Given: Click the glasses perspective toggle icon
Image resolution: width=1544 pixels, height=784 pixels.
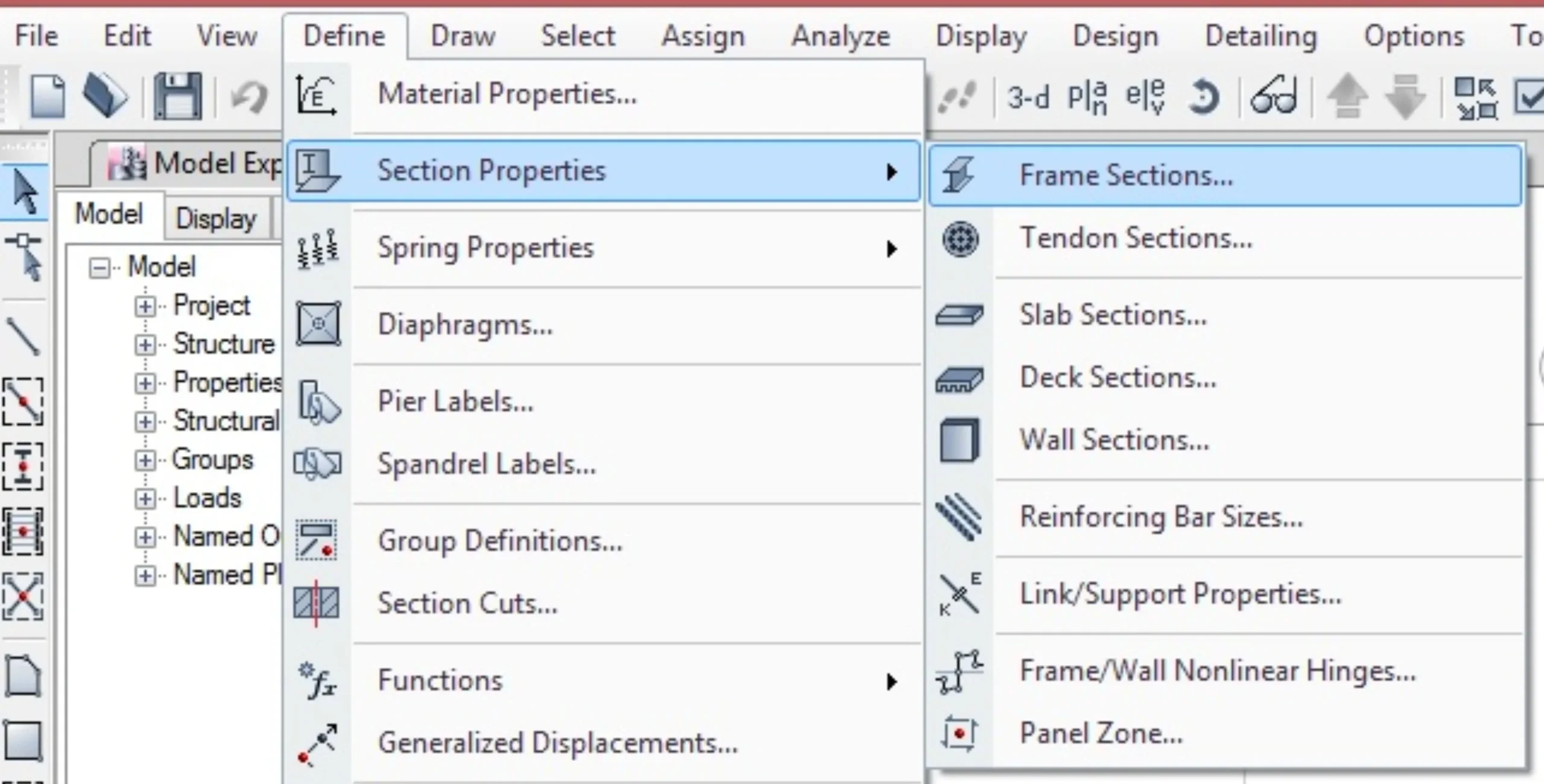Looking at the screenshot, I should coord(1274,96).
